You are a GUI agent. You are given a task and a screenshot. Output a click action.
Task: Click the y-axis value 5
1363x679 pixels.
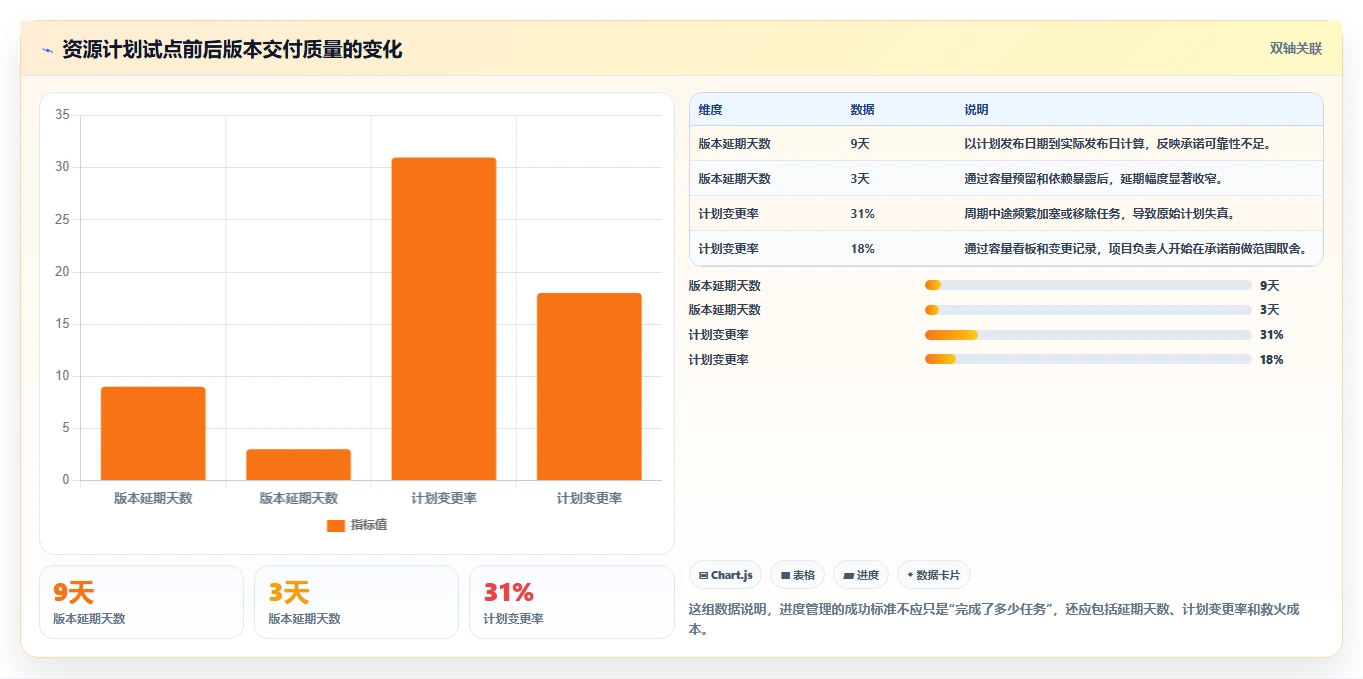pos(66,428)
